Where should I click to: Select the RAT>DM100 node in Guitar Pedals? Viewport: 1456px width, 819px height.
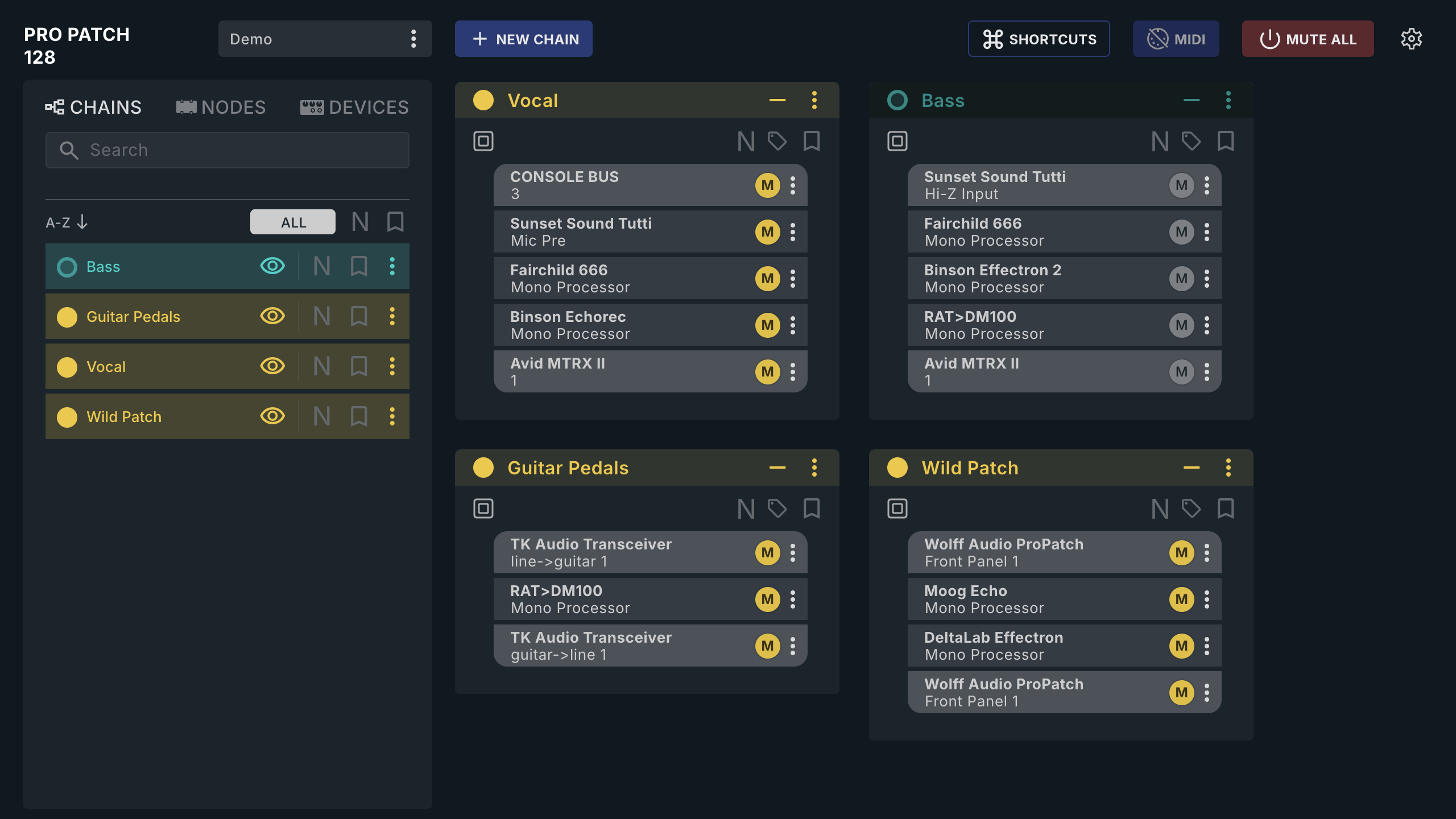click(650, 599)
